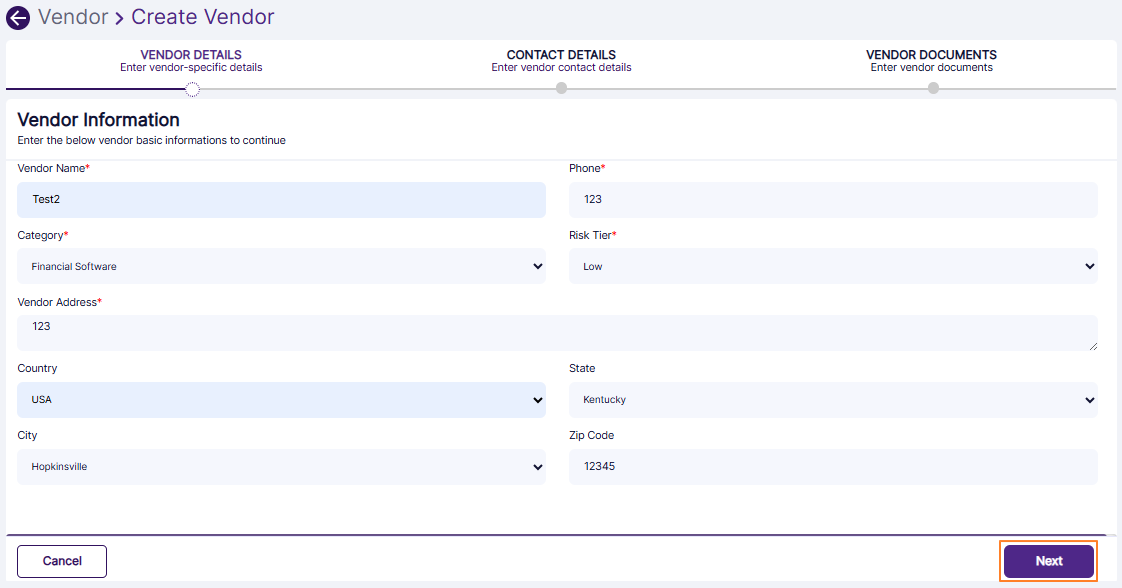Switch to the Contact Details tab
Image resolution: width=1122 pixels, height=588 pixels.
click(x=561, y=61)
